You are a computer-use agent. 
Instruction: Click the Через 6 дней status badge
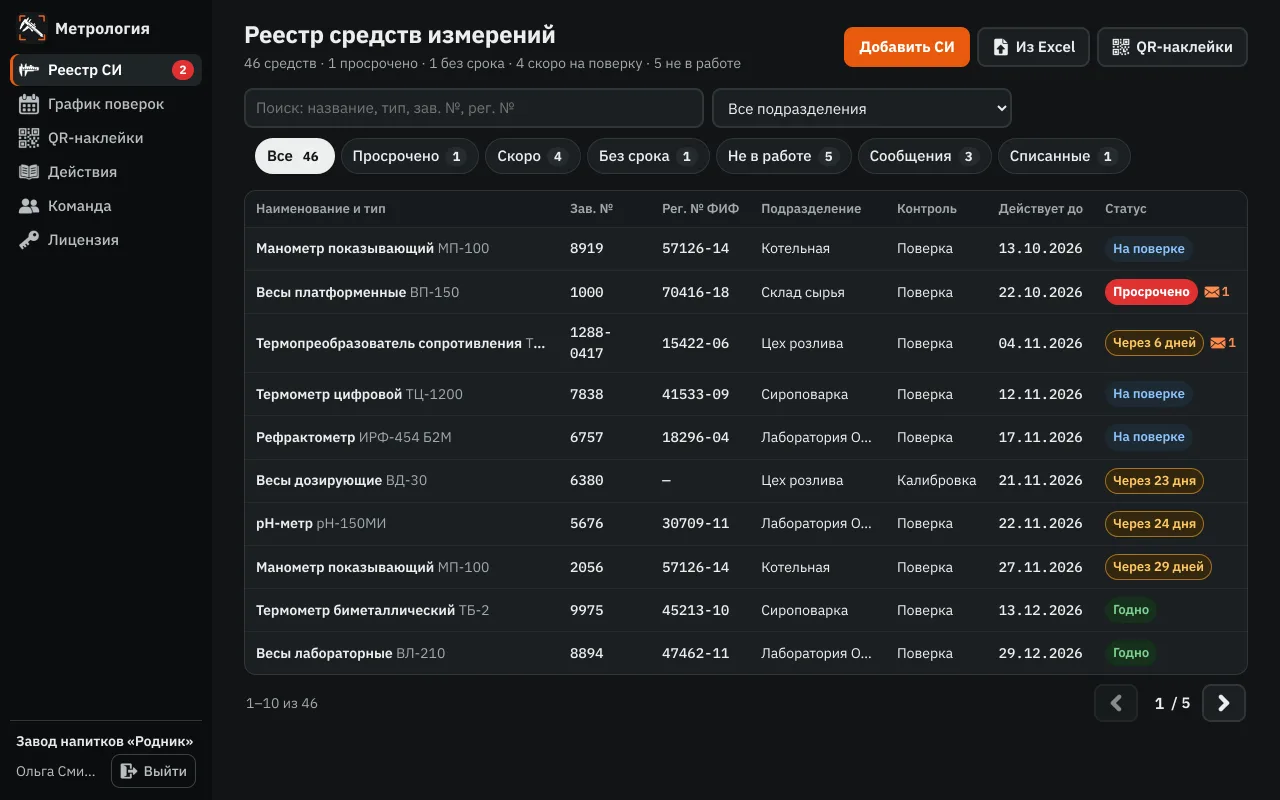[1154, 343]
